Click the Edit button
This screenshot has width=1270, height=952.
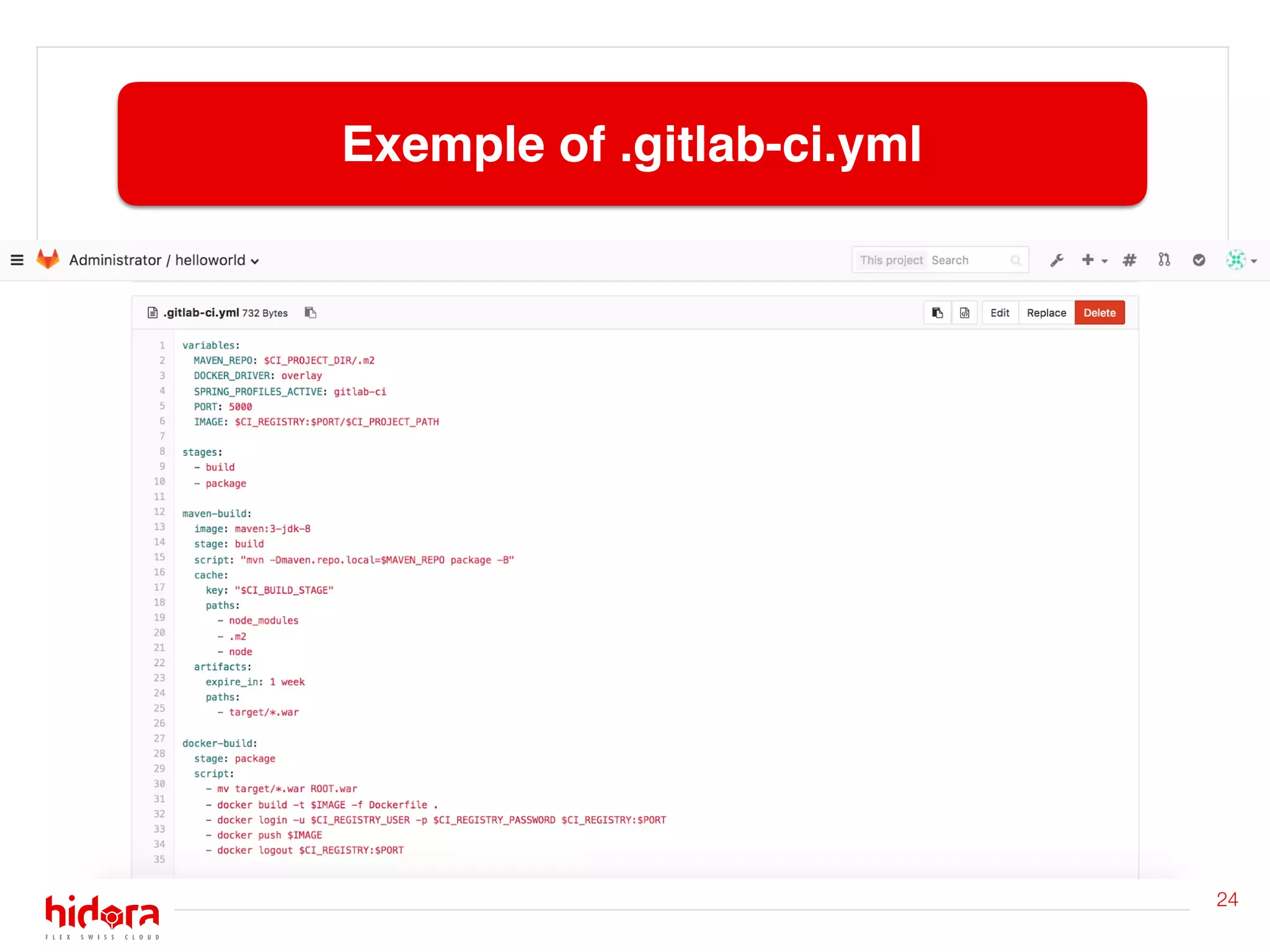[x=1000, y=313]
